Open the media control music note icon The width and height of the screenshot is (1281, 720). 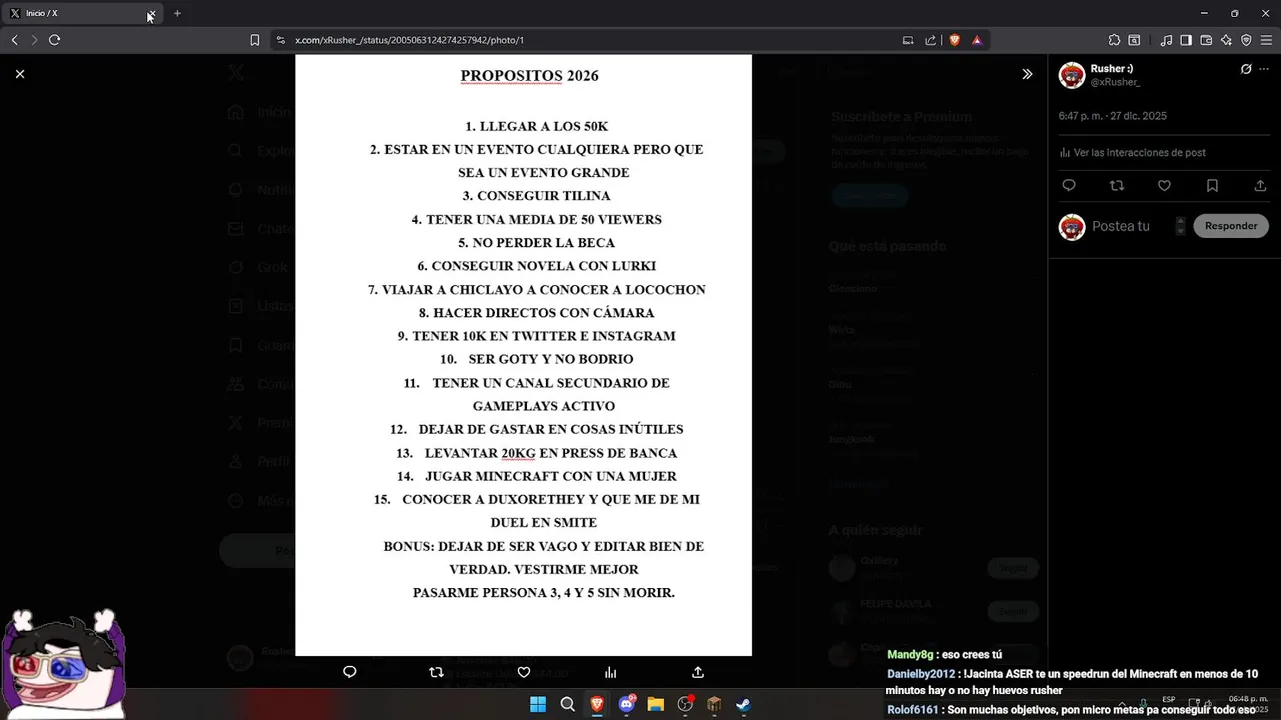[x=1166, y=40]
